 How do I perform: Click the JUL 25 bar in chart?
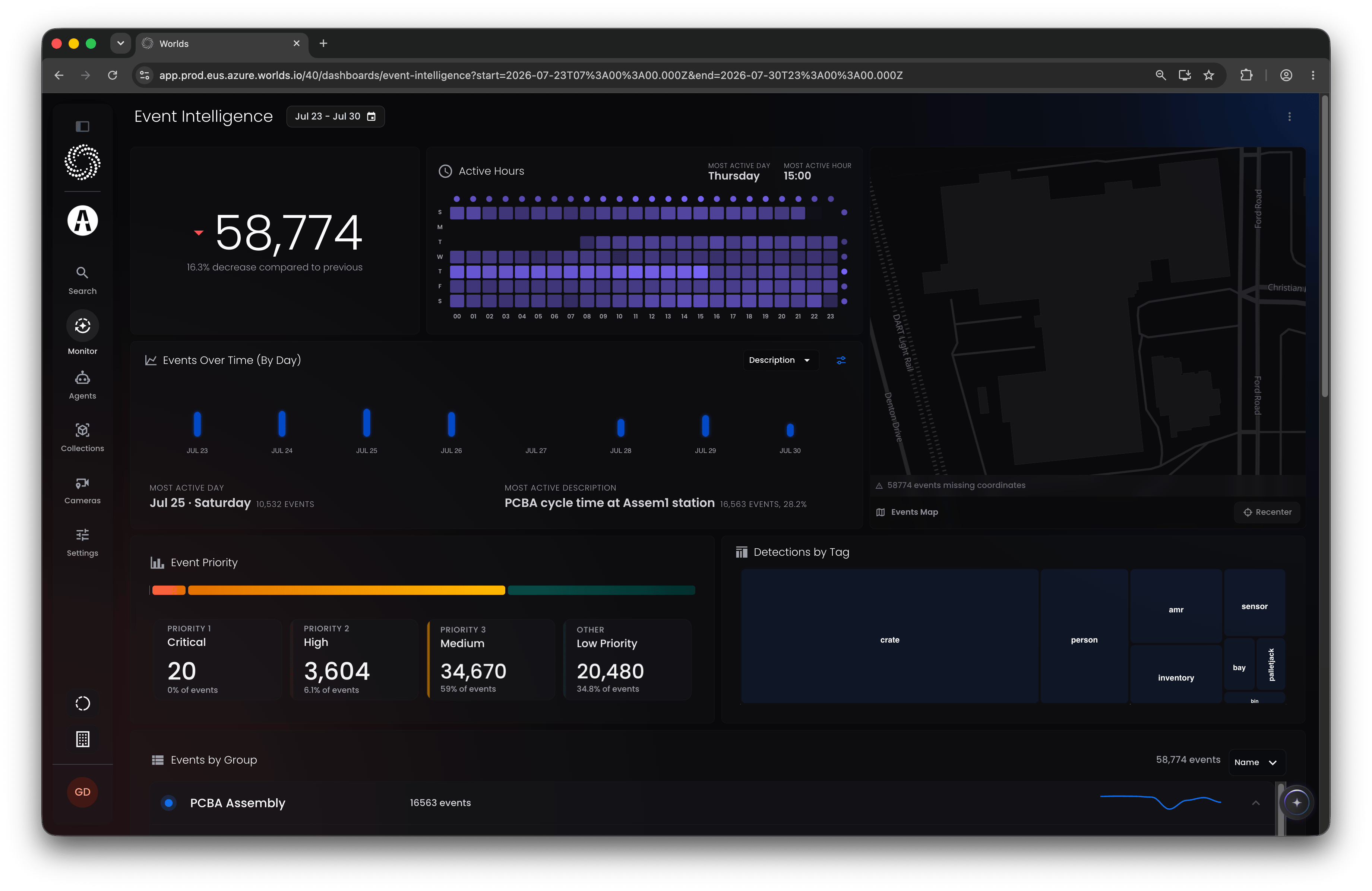pos(367,422)
